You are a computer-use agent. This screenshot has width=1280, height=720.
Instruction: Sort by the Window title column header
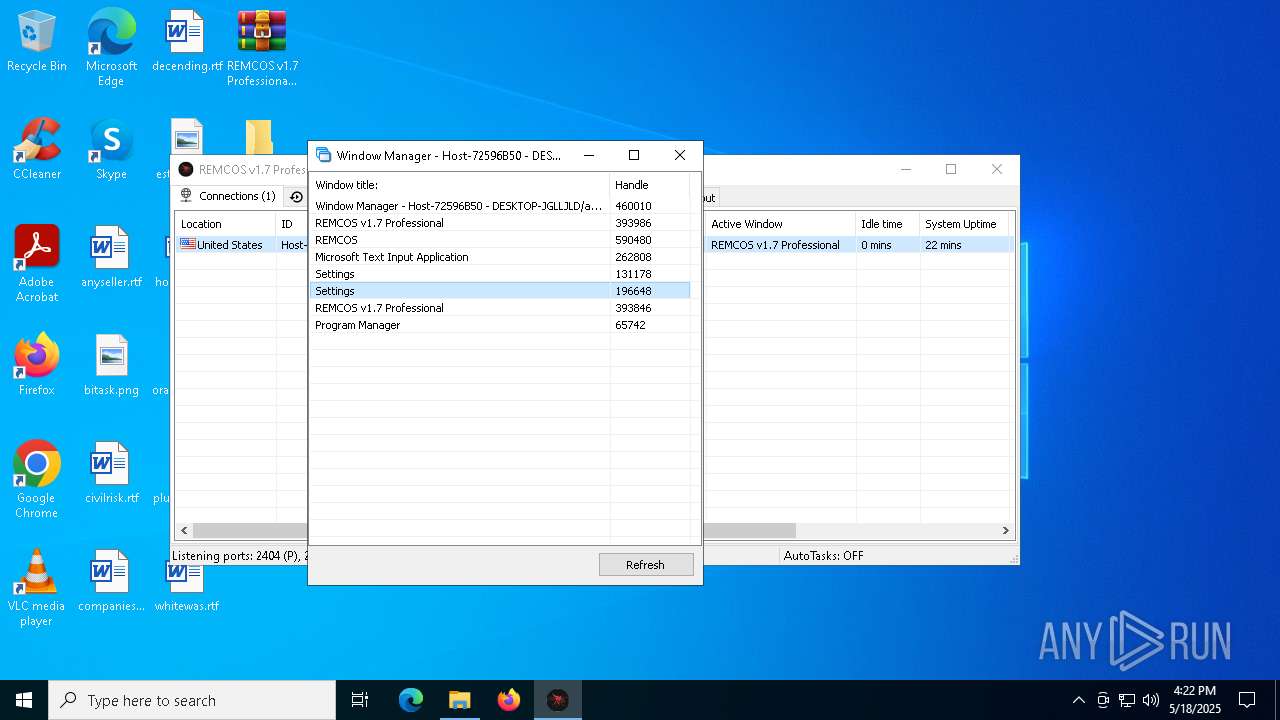[460, 185]
